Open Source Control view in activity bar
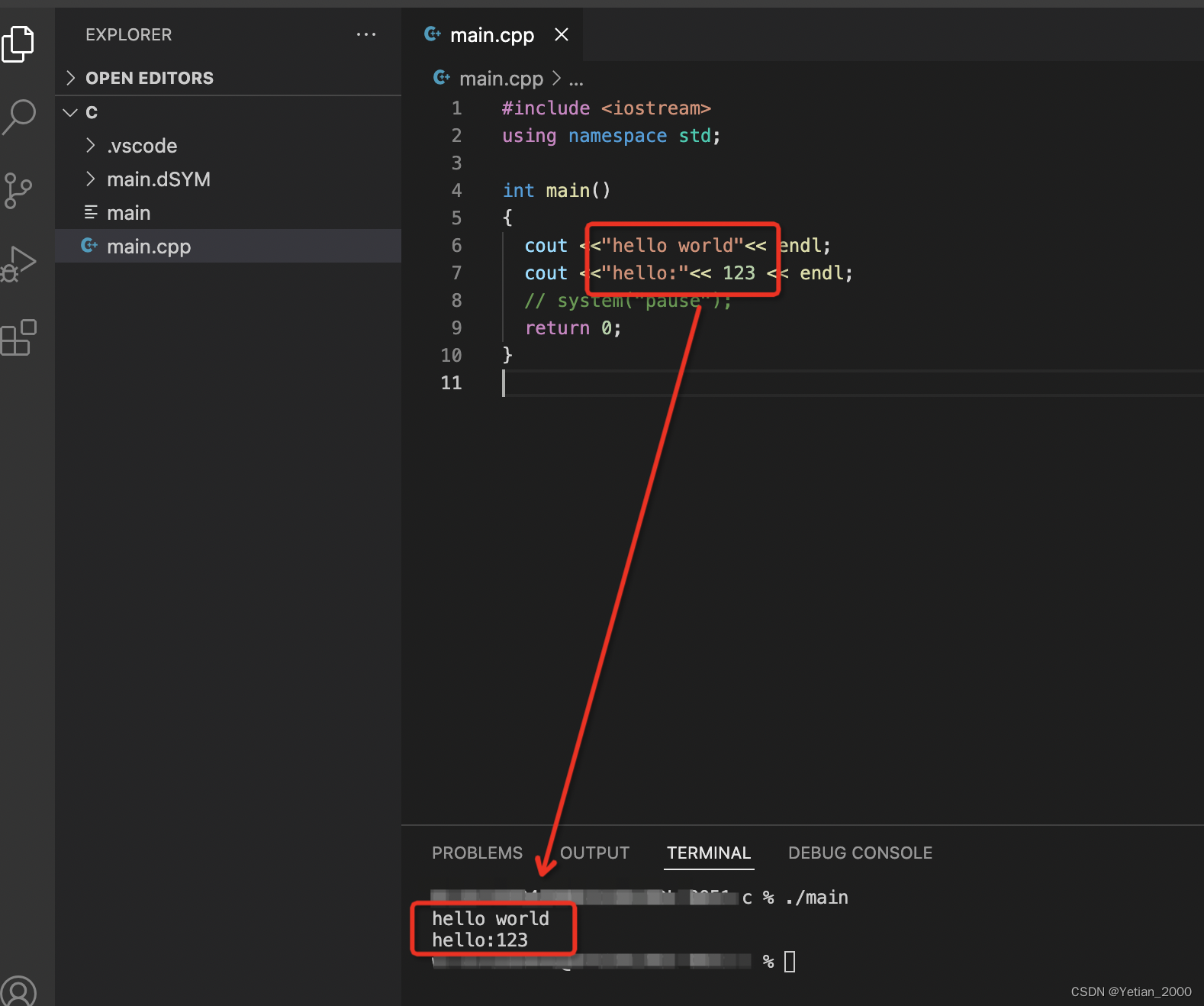The image size is (1204, 1006). coord(18,190)
